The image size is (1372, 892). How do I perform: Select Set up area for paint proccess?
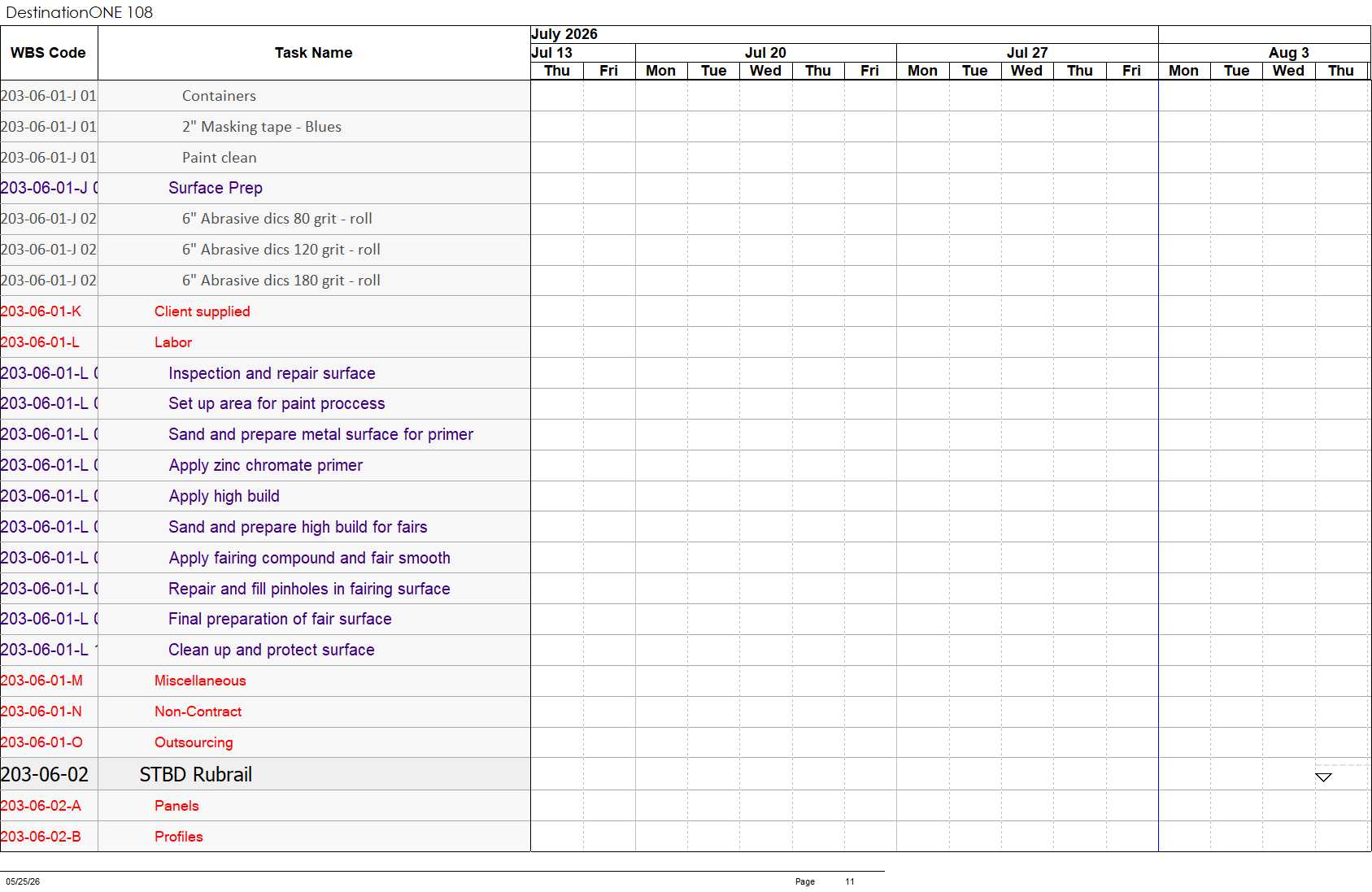pyautogui.click(x=277, y=403)
